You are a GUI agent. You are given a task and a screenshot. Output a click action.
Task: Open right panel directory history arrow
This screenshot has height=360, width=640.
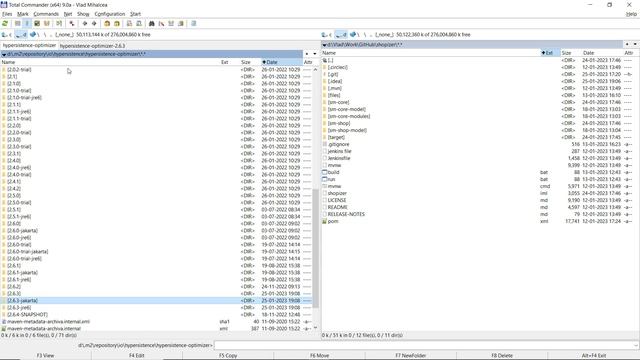[635, 44]
